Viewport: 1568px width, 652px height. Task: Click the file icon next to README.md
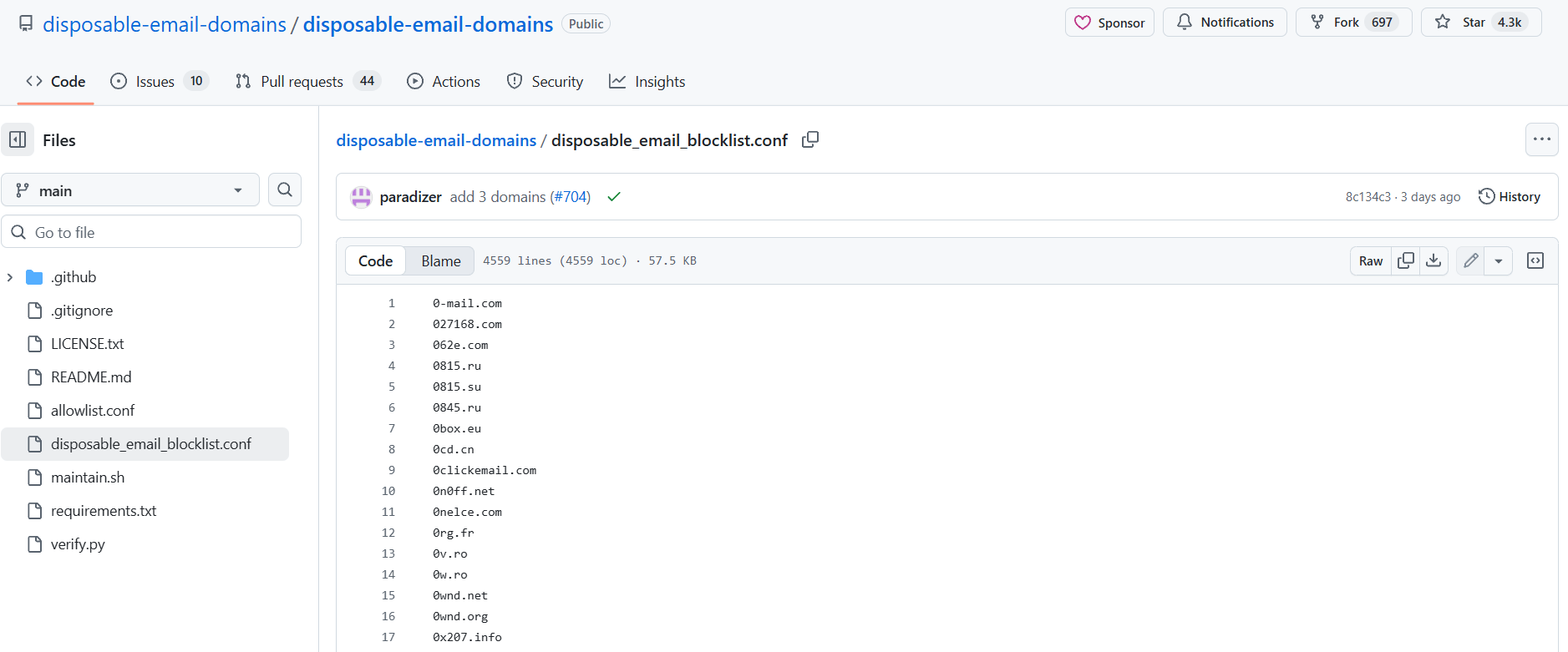[x=35, y=377]
